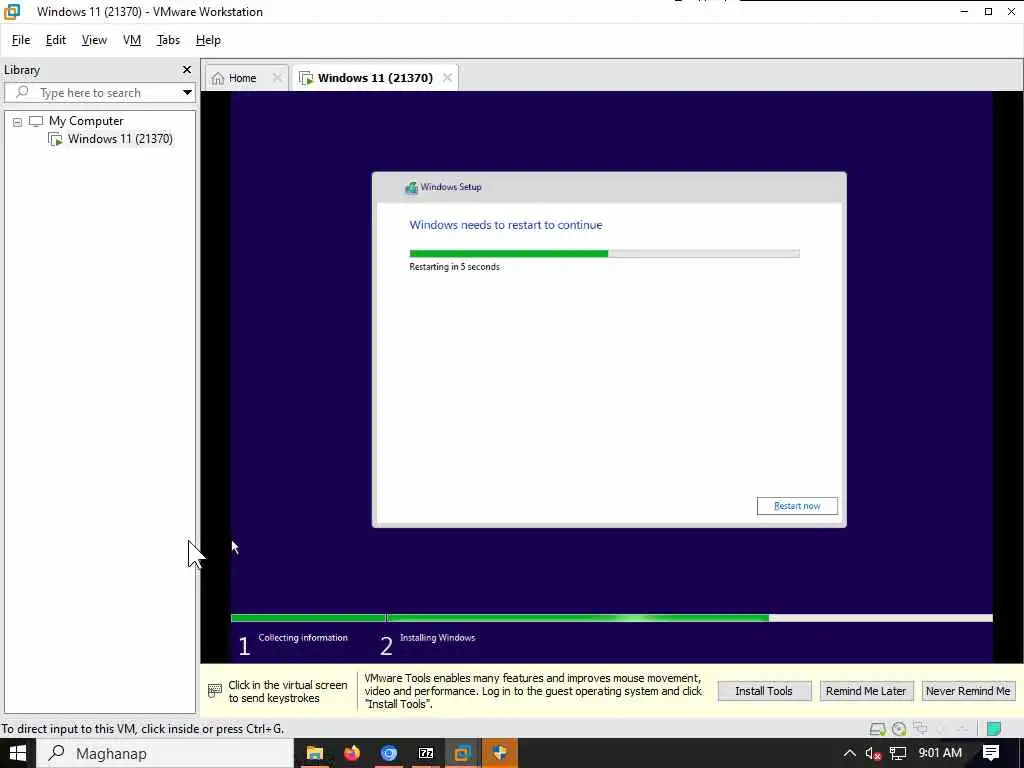Click the 'Installing Windows' step label
Screen dimensions: 1024x768
(438, 637)
